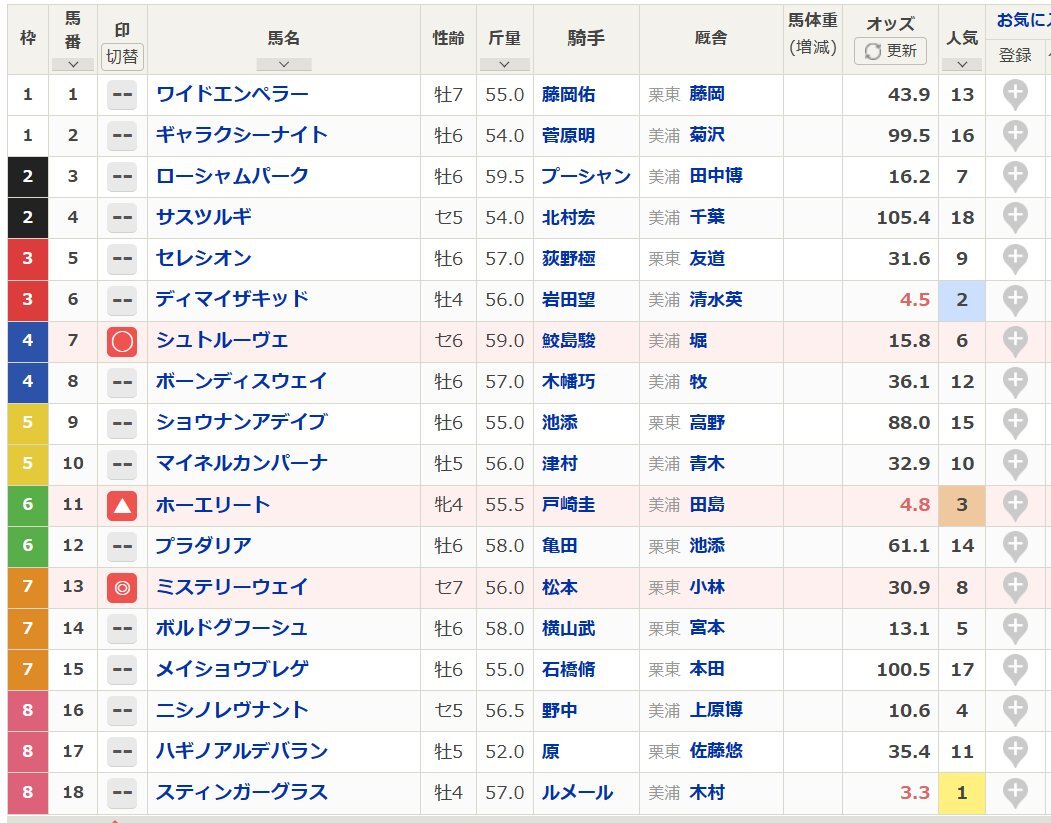Viewport: 1051px width, 823px height.
Task: Set a mark on ローシャムパーク row
Action: coord(122,176)
